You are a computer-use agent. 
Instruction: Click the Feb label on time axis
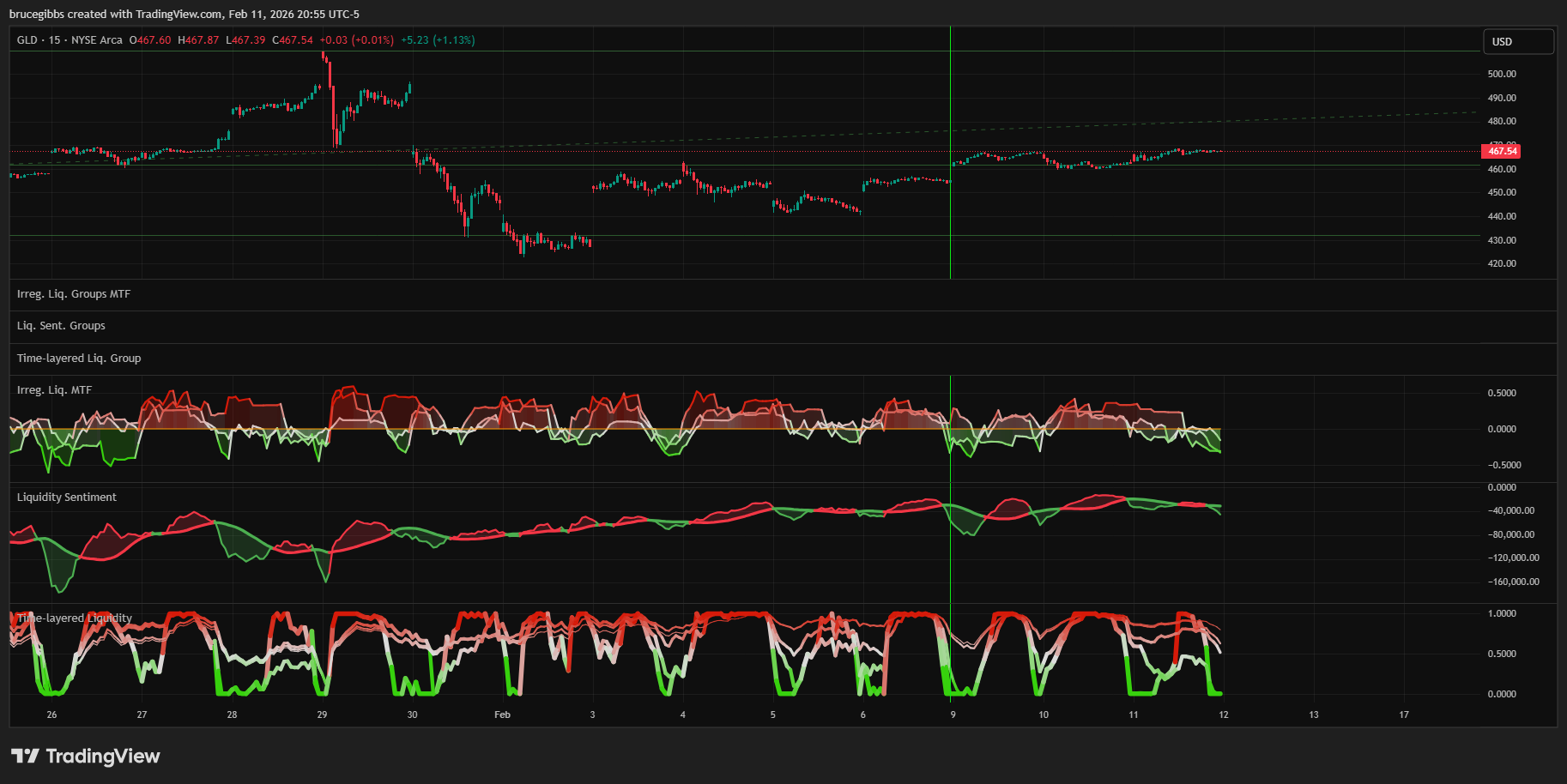[502, 715]
